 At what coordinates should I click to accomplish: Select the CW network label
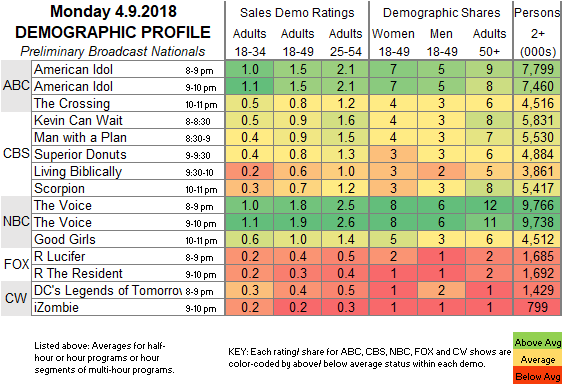[16, 299]
